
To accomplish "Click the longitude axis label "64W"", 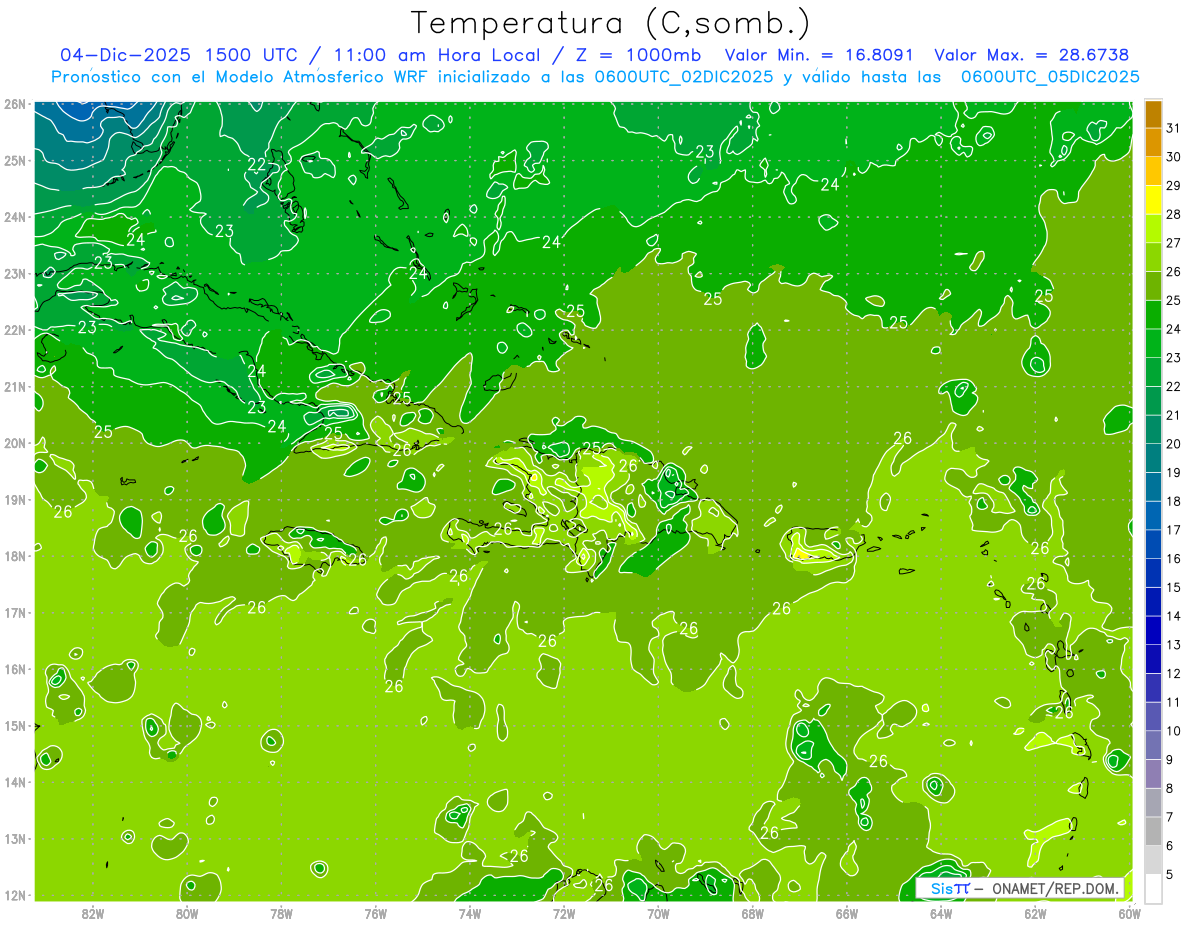I will 941,913.
